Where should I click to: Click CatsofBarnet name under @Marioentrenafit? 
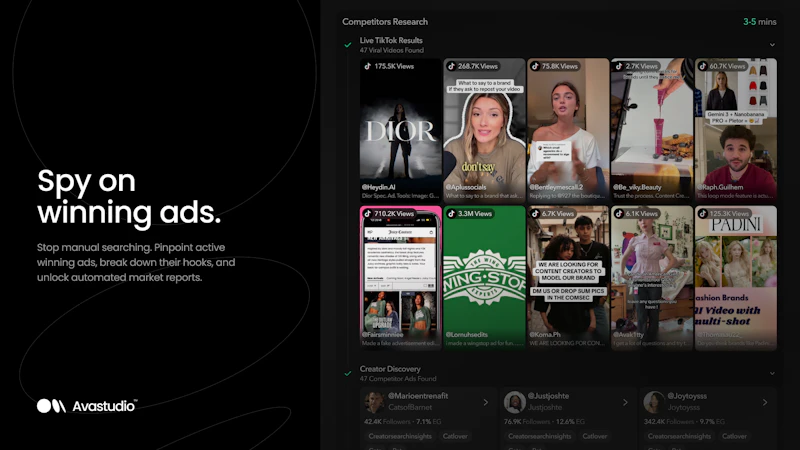pos(410,408)
